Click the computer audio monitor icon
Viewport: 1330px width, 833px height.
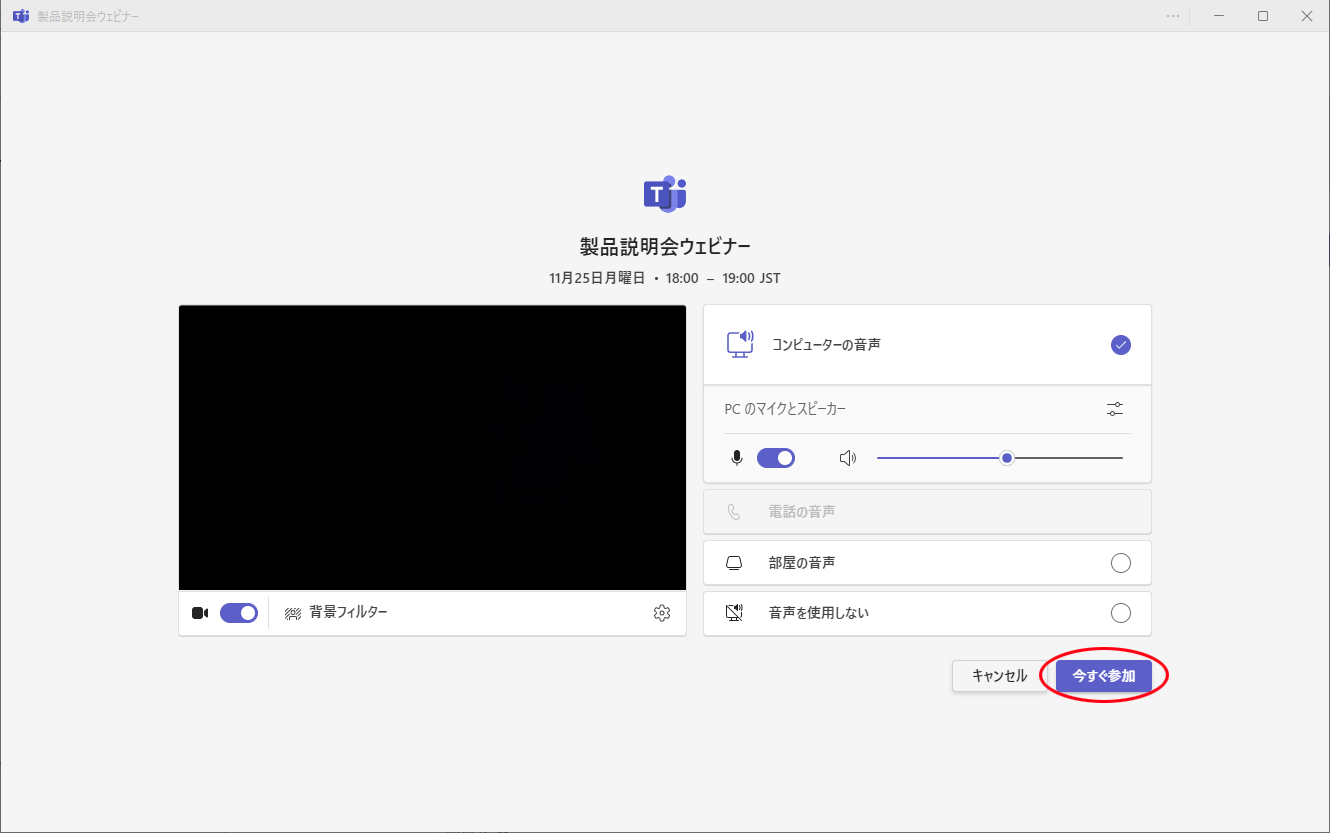[x=740, y=344]
